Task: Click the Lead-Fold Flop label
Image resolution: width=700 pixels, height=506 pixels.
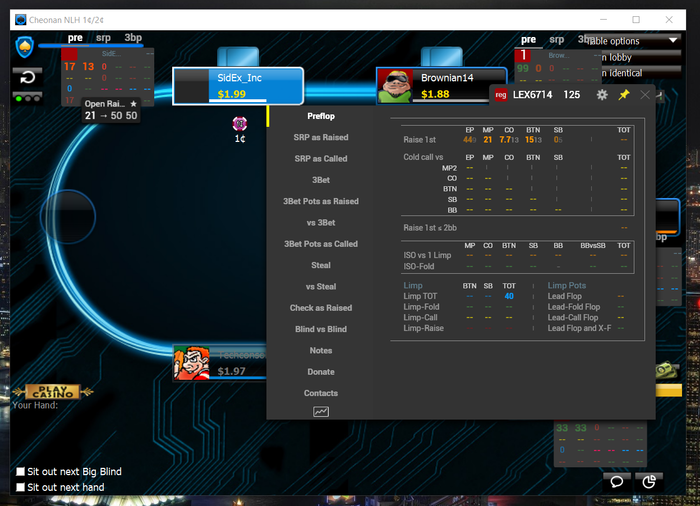Action: [x=574, y=307]
